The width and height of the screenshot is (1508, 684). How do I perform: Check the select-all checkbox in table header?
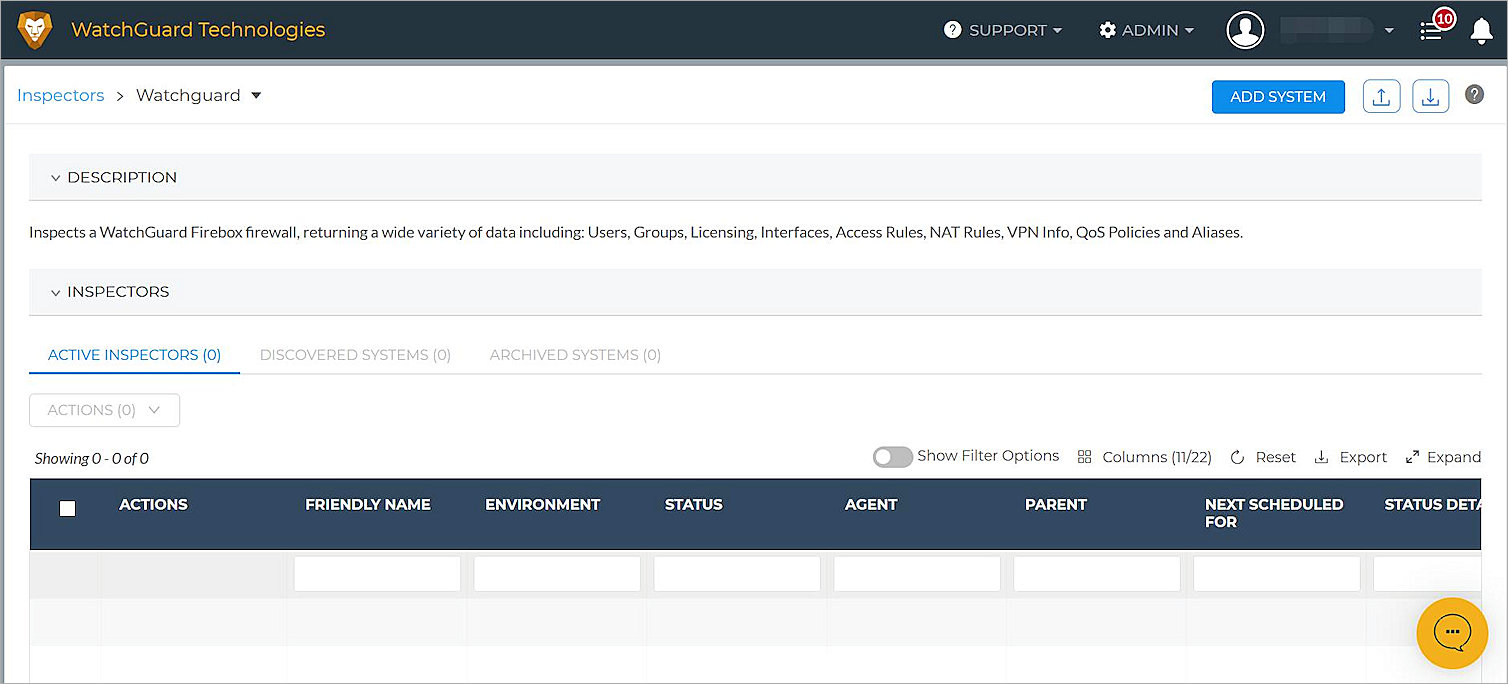68,509
